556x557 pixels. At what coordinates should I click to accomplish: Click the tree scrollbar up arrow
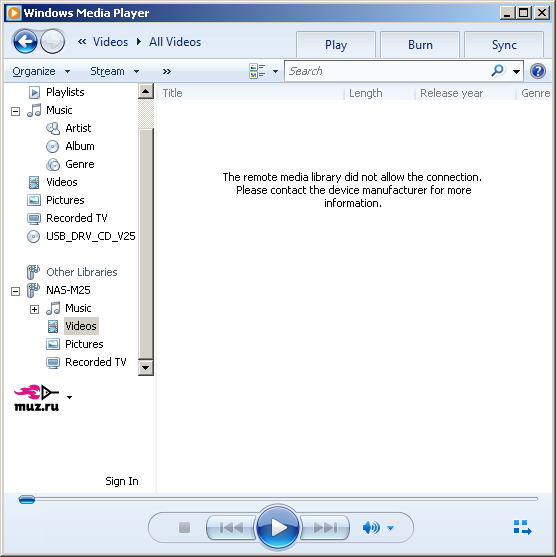click(146, 91)
